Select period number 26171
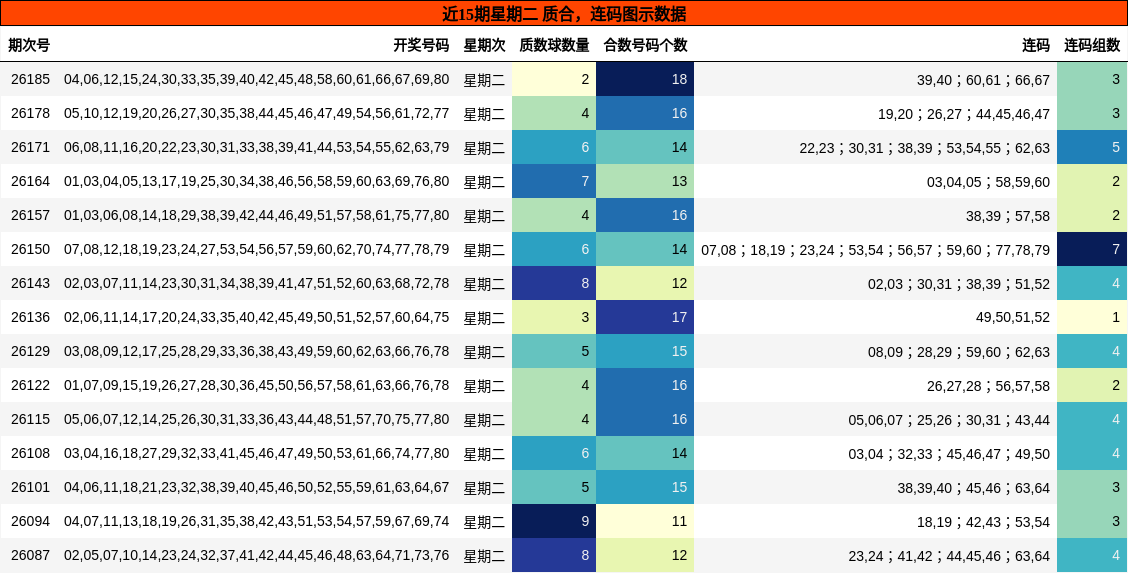The image size is (1128, 573). [30, 147]
